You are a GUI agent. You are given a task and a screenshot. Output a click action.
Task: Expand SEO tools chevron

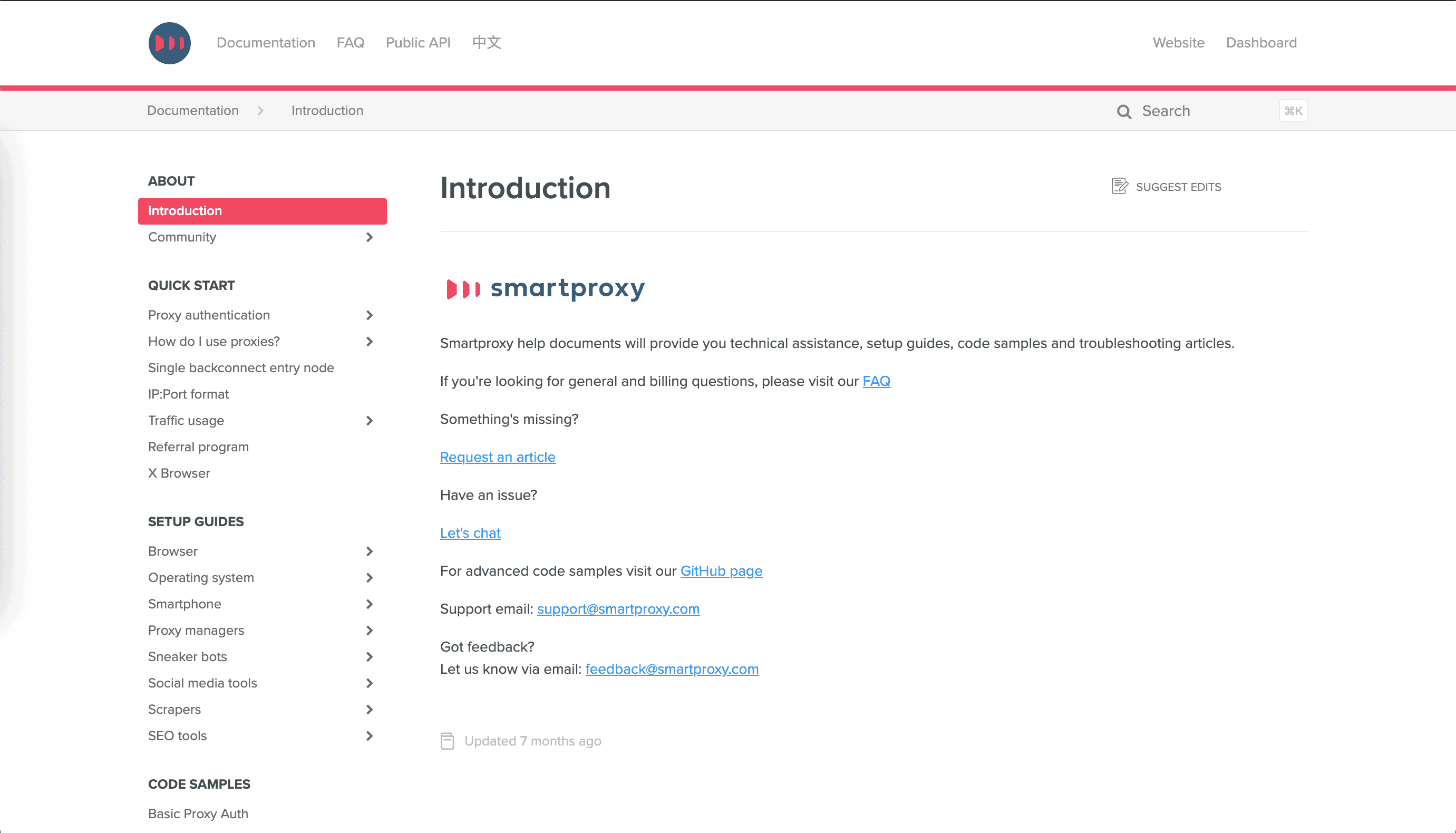[370, 736]
